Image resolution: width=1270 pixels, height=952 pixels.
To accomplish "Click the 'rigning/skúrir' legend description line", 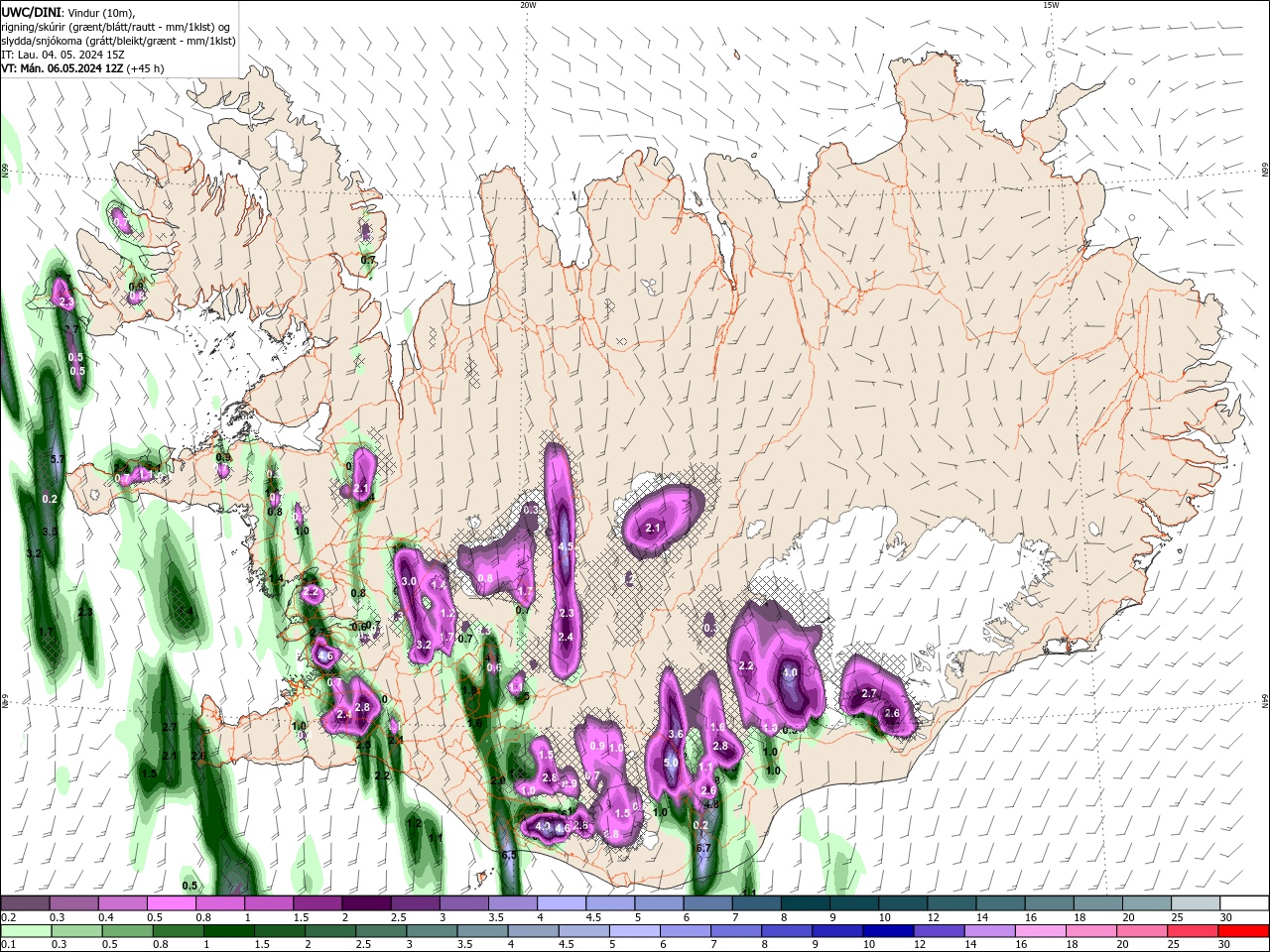I will (115, 27).
